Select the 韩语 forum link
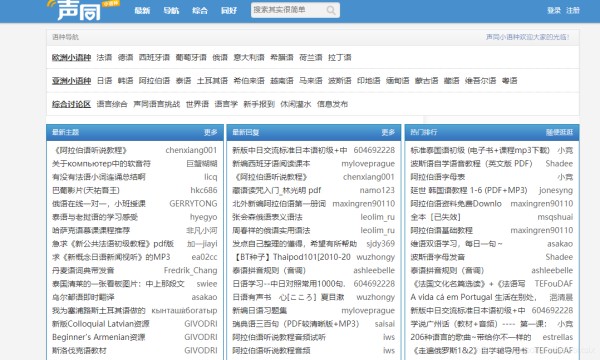600x360 pixels. [x=126, y=81]
